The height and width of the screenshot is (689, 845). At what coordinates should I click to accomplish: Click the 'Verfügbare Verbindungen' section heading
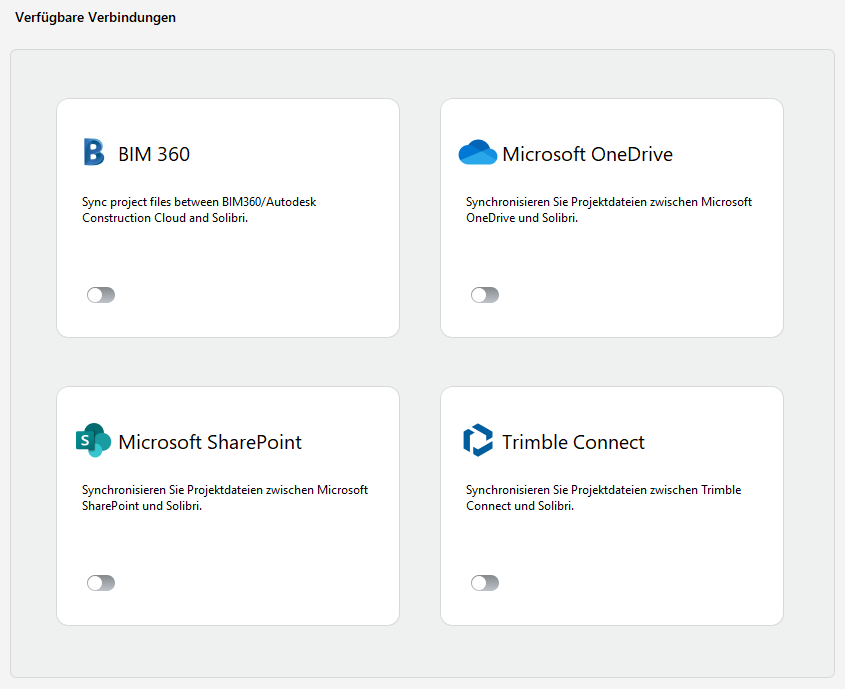point(95,17)
